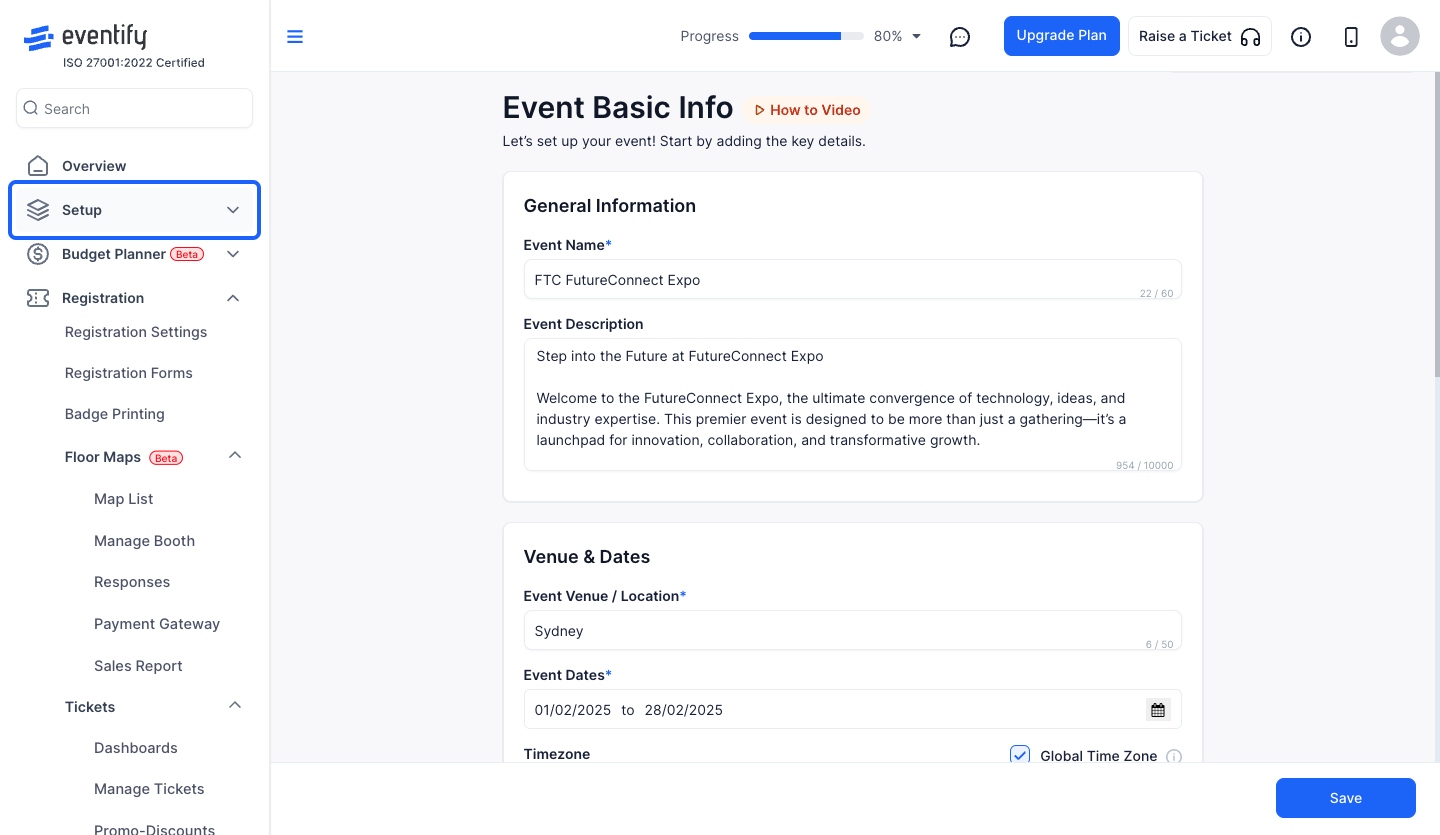This screenshot has height=835, width=1440.
Task: Open Registration Settings
Action: (x=136, y=332)
